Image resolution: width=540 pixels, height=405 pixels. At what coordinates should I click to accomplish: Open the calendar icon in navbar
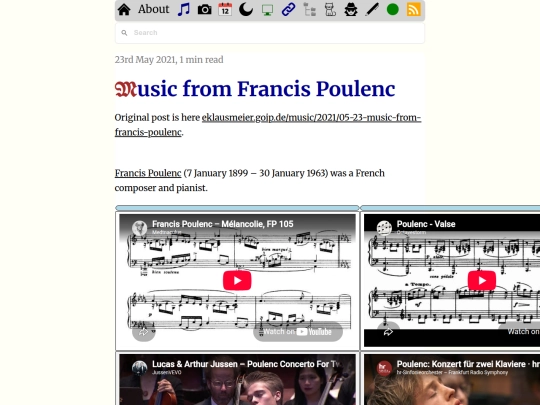[x=225, y=10]
